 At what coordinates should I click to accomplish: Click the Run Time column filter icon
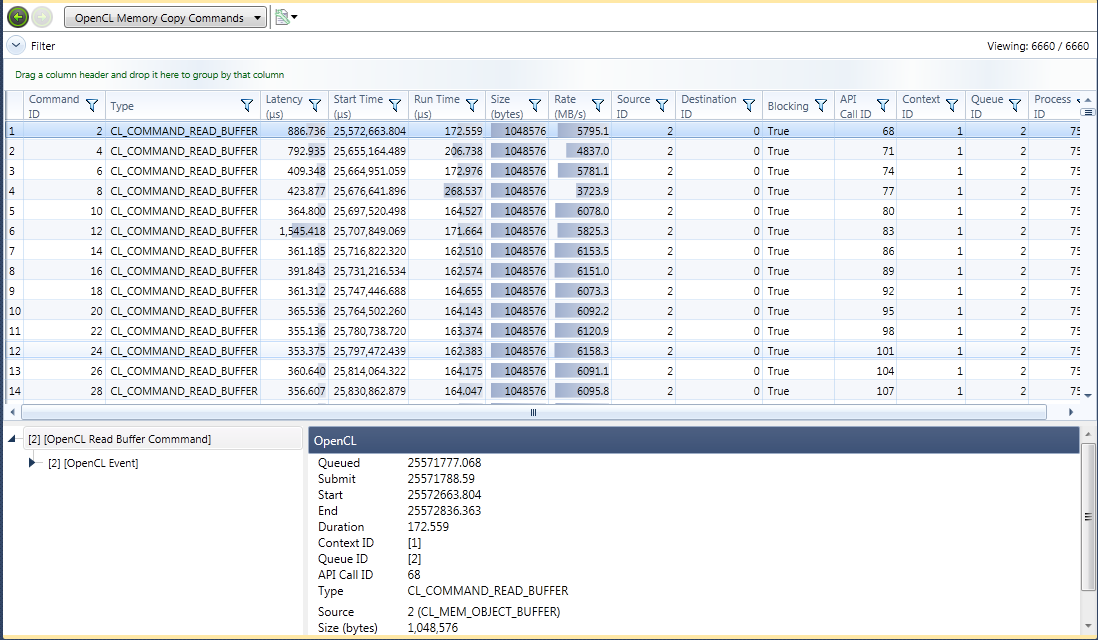tap(472, 105)
